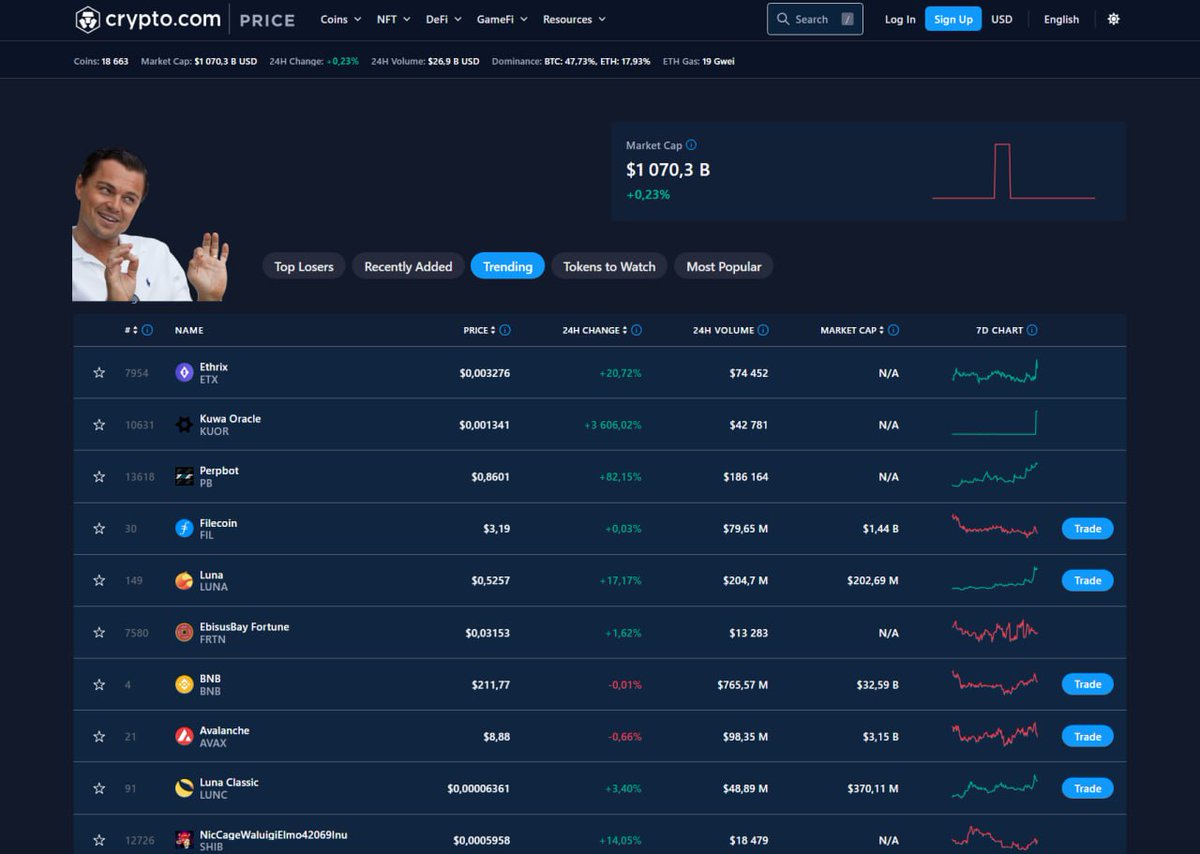Click the search magnifier icon
Viewport: 1200px width, 854px height.
783,19
